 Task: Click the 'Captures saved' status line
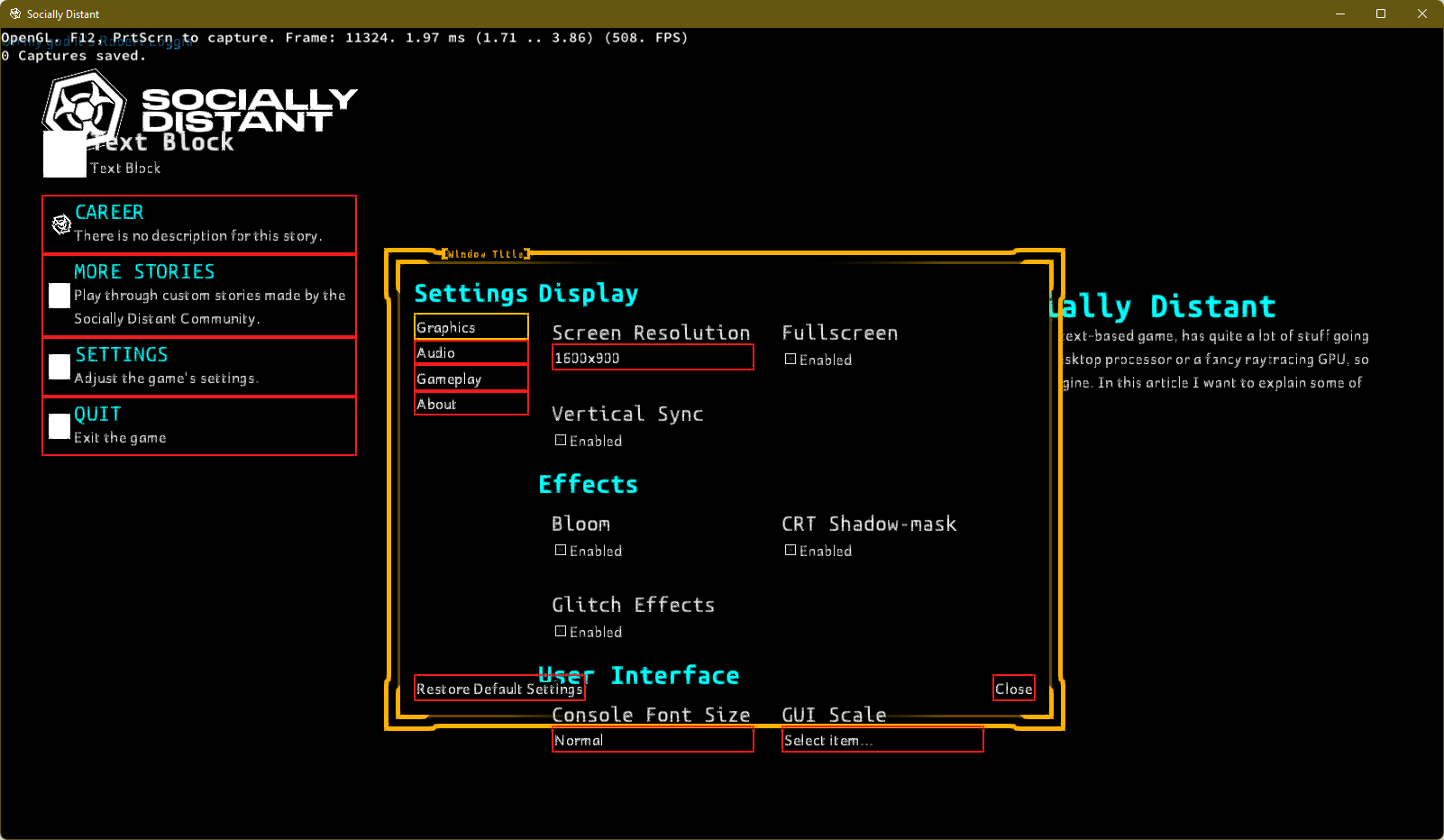click(73, 56)
